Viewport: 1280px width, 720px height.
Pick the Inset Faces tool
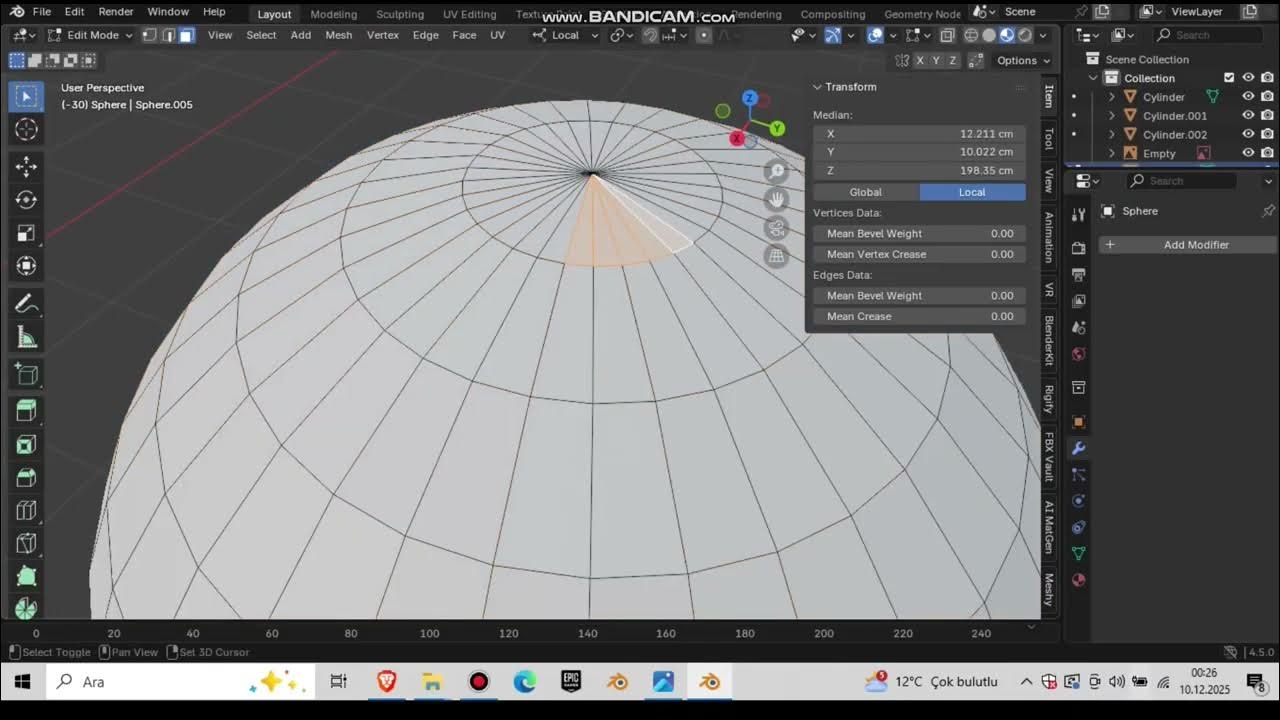(x=24, y=442)
